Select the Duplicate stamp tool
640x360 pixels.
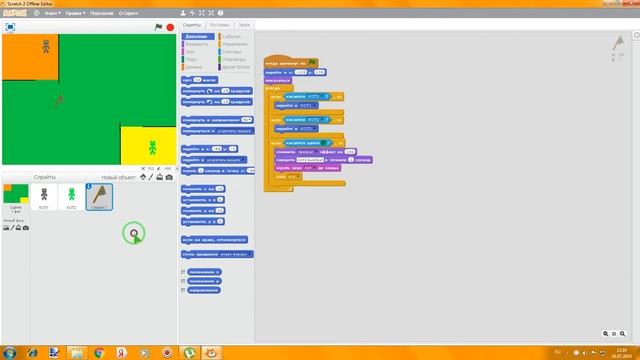click(183, 13)
